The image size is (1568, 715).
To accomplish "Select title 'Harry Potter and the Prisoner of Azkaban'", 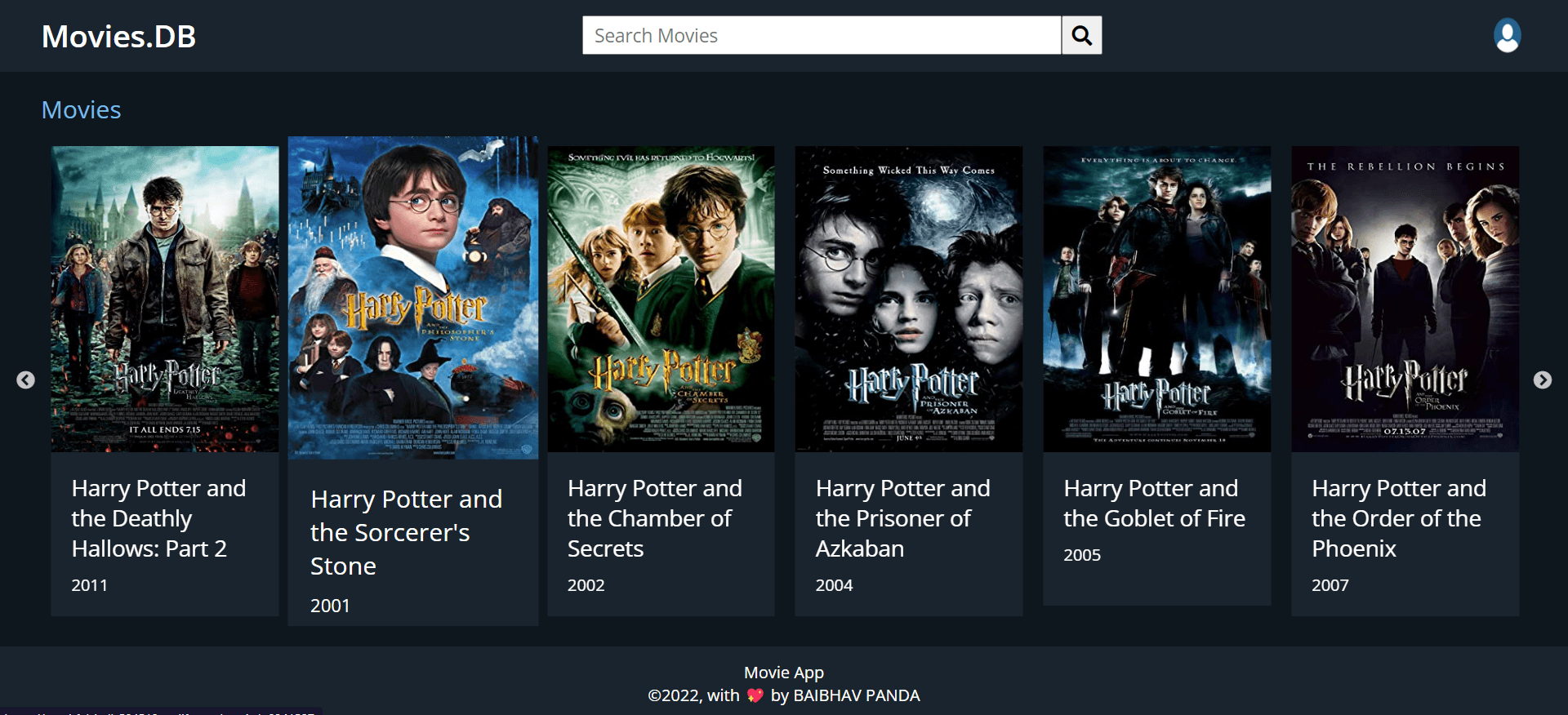I will pos(902,518).
